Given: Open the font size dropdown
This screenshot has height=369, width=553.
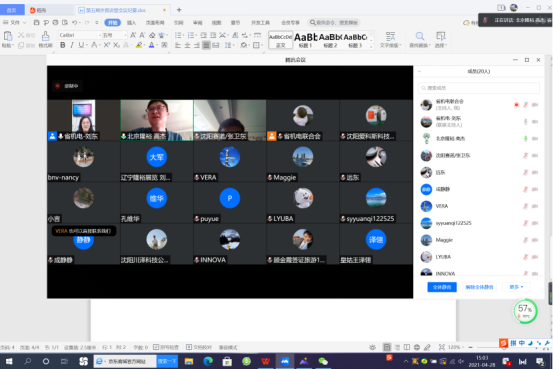Looking at the screenshot, I should pos(114,35).
